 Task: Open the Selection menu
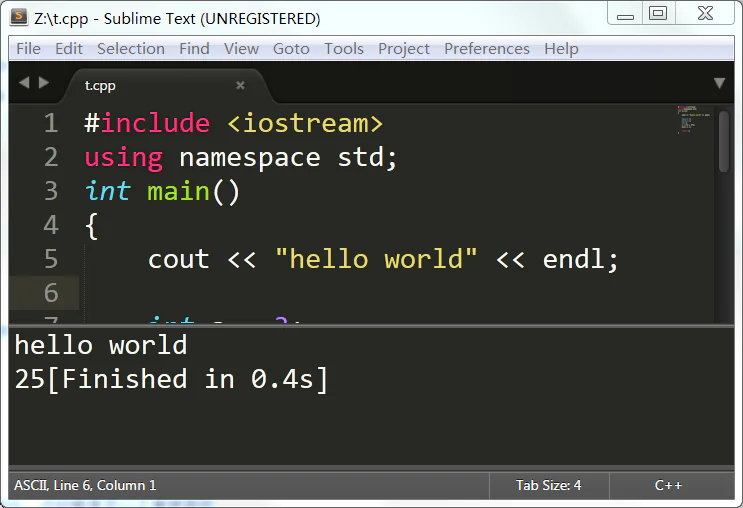coord(130,49)
